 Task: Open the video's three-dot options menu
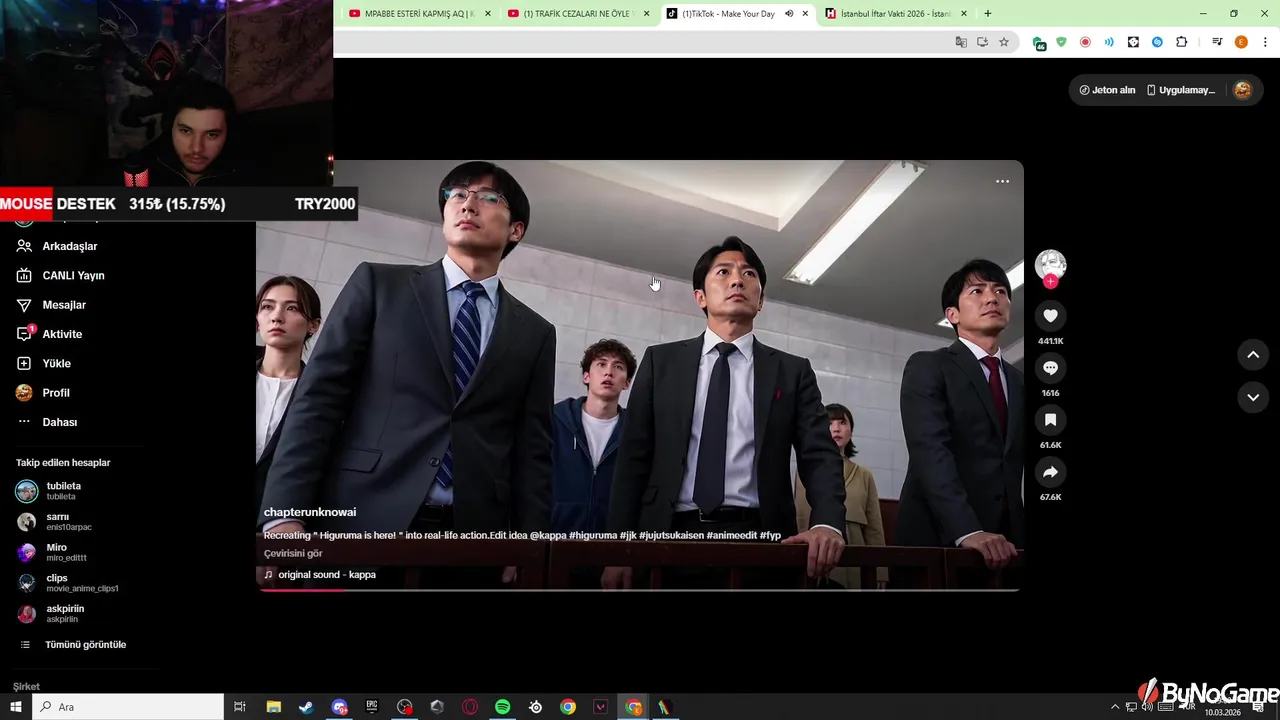1002,181
